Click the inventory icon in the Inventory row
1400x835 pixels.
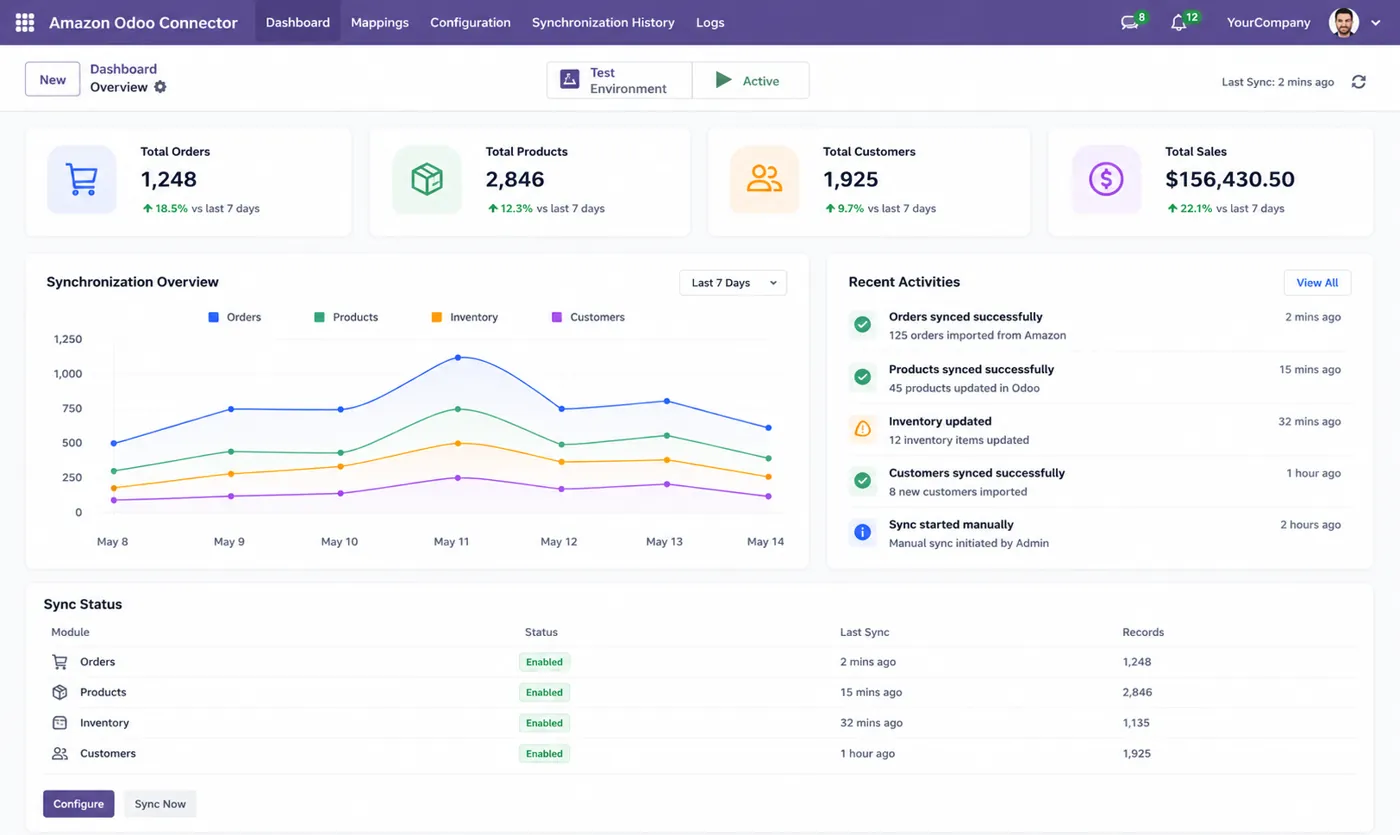click(x=60, y=723)
